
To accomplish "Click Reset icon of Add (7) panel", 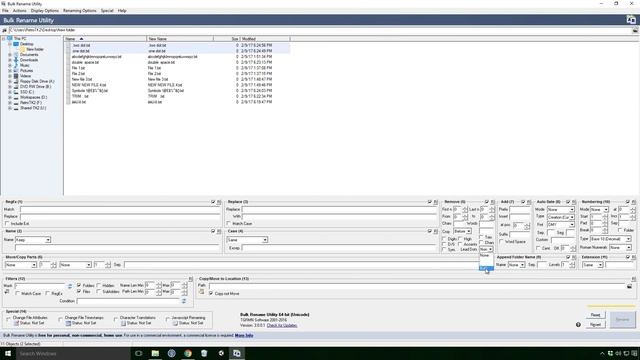I will (x=529, y=202).
